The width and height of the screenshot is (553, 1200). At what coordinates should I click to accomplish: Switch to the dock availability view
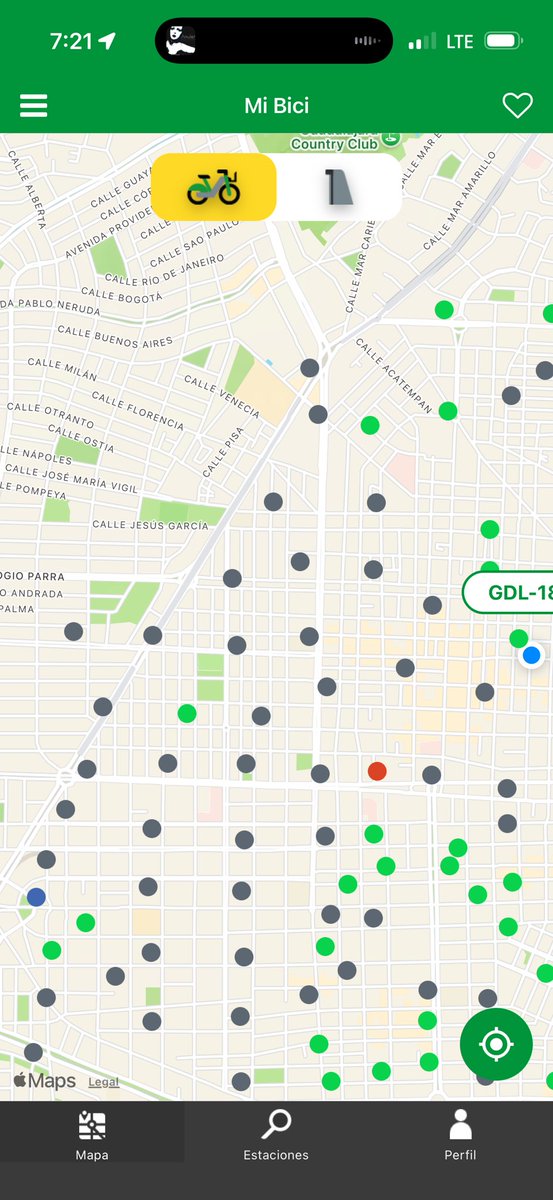coord(339,187)
